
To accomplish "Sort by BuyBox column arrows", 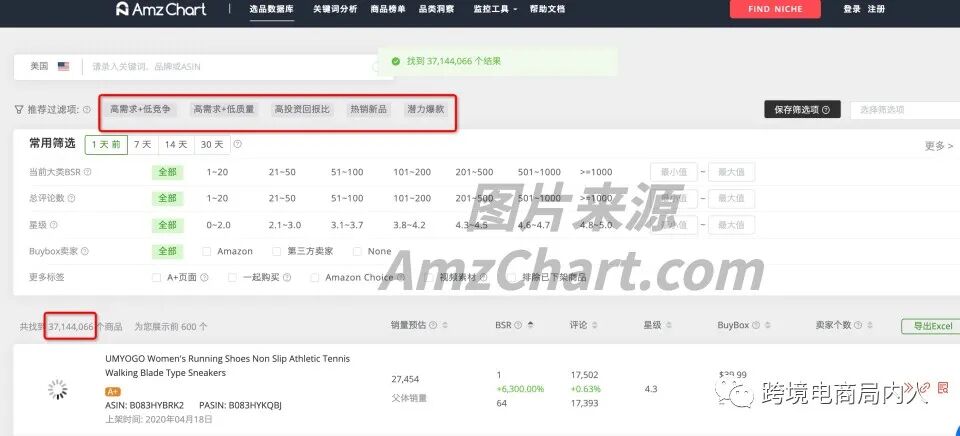I will tap(768, 325).
